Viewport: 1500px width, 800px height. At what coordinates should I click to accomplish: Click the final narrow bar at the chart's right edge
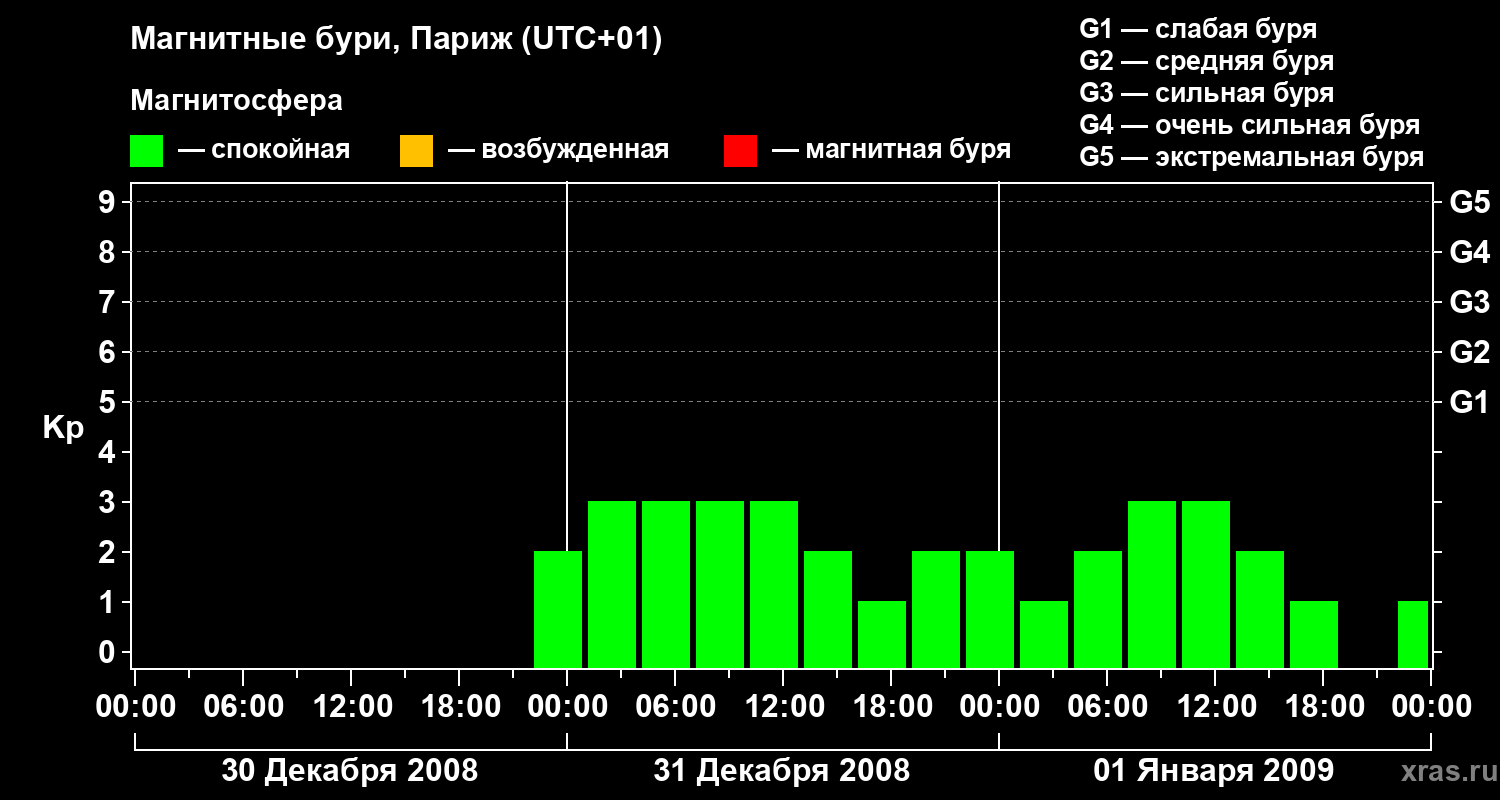[x=1413, y=634]
